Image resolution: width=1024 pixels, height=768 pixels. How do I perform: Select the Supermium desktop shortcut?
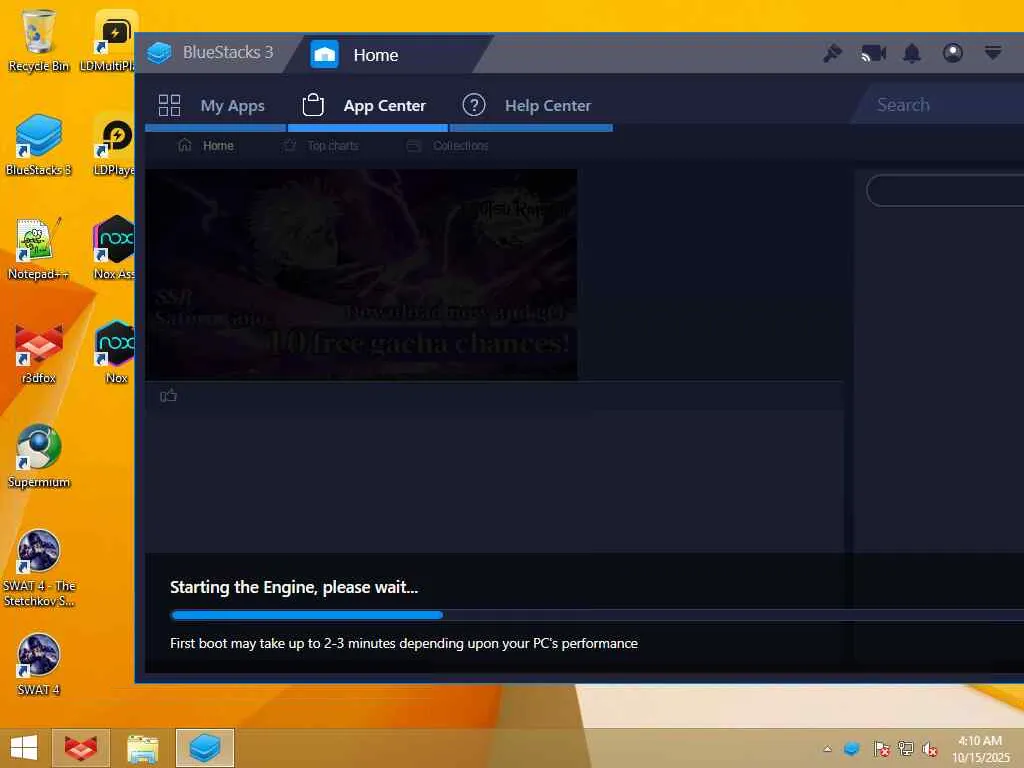point(39,456)
